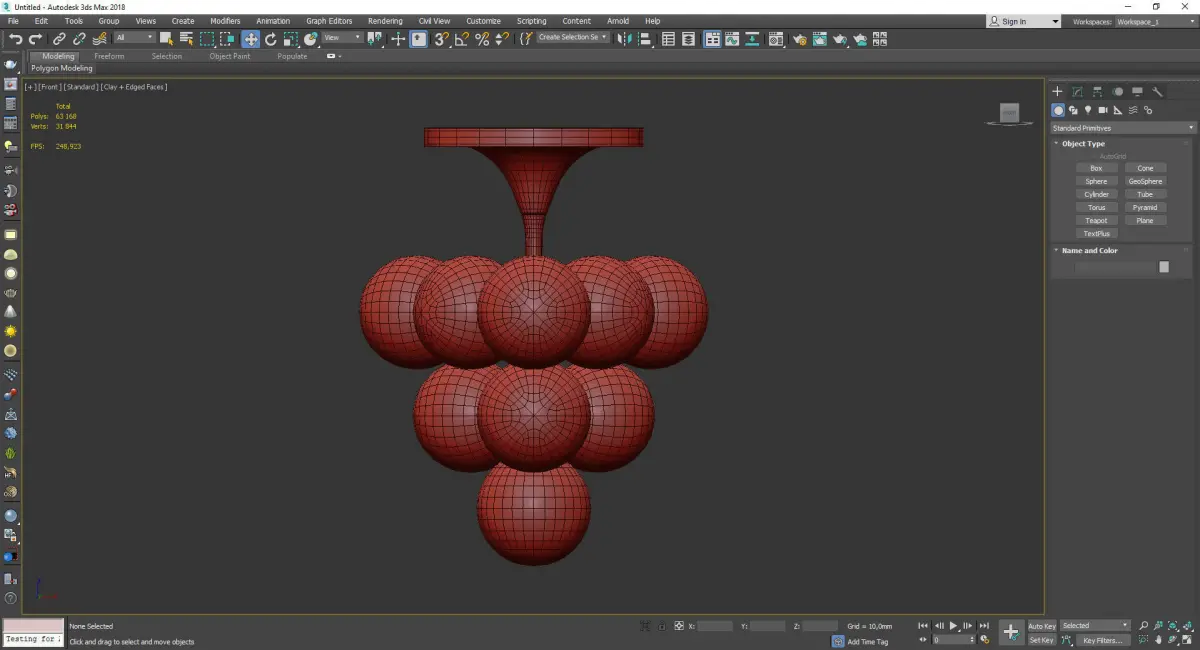Image resolution: width=1200 pixels, height=650 pixels.
Task: Open the reference coordinate View dropdown
Action: tap(342, 38)
